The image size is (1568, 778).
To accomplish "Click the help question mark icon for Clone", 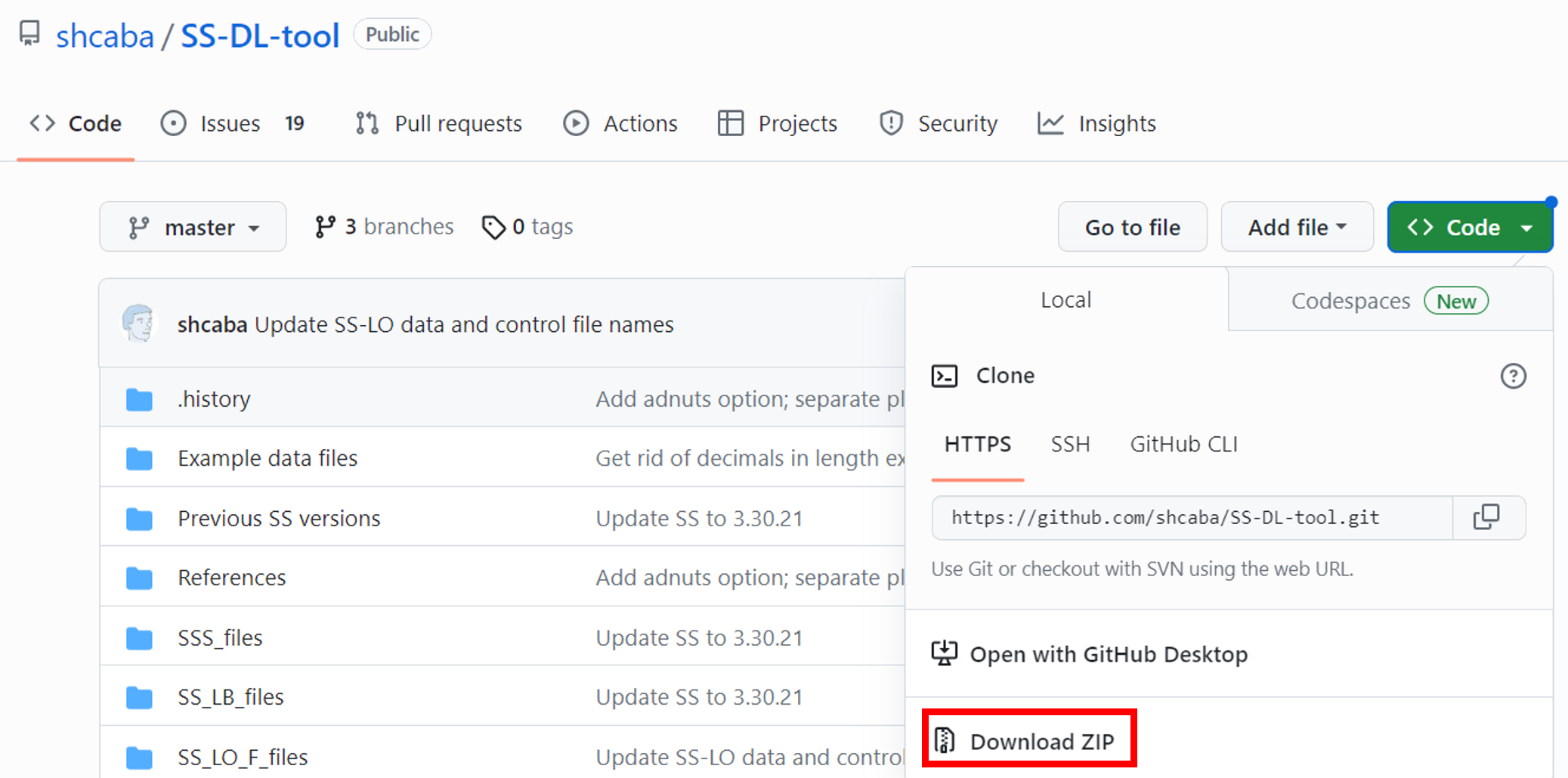I will pyautogui.click(x=1513, y=376).
